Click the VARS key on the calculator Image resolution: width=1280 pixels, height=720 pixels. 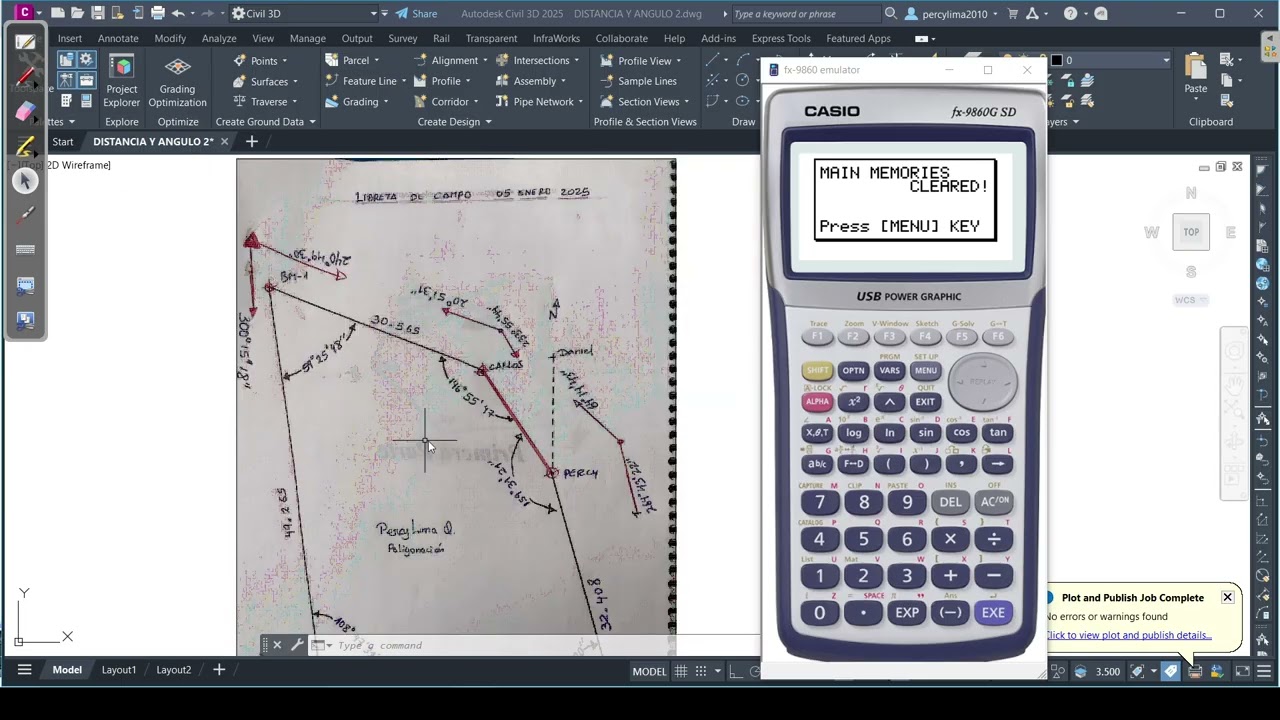(889, 370)
